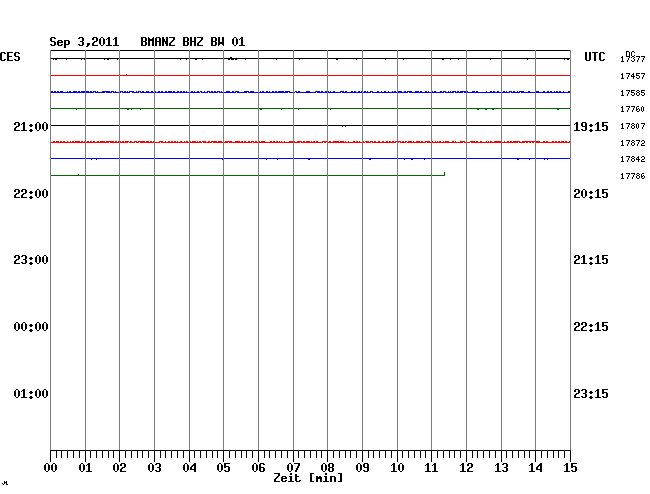Screen dimensions: 650x494
Task: Click the '19:15' UTC time label
Action: (591, 126)
